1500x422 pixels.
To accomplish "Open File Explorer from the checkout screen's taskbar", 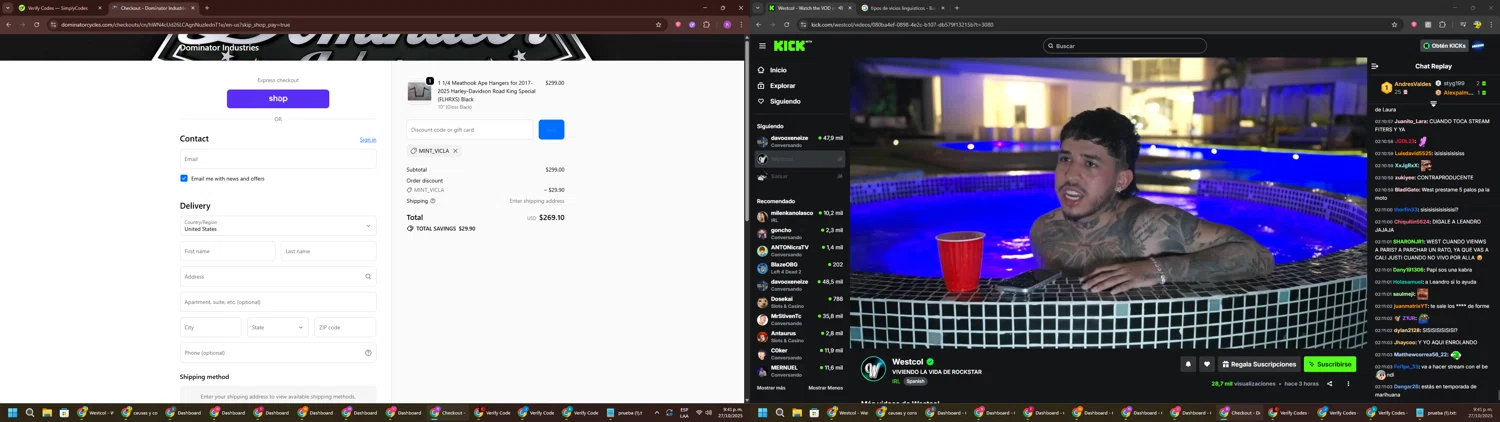I will pos(47,413).
